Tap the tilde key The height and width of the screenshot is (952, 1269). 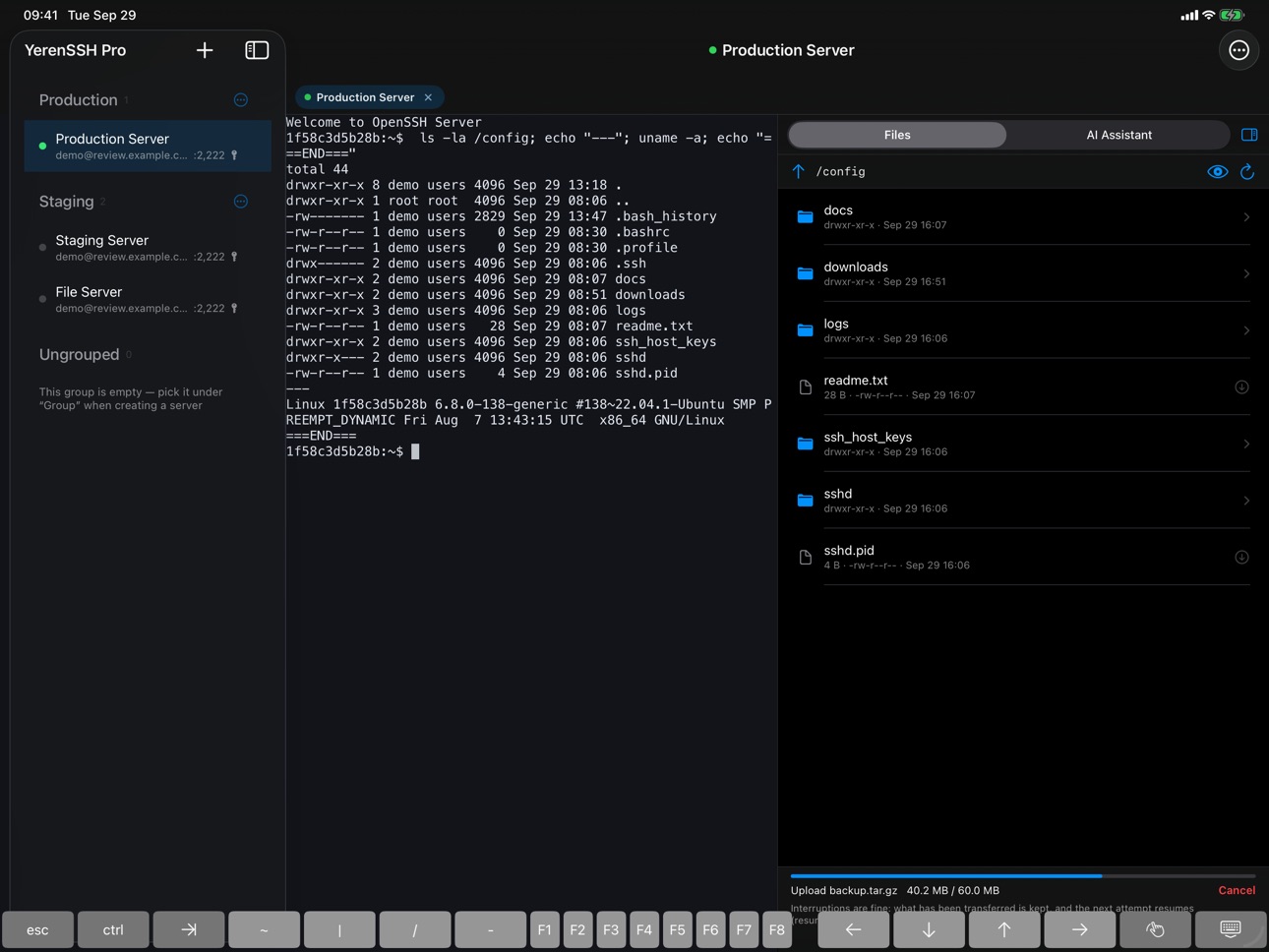pyautogui.click(x=264, y=929)
